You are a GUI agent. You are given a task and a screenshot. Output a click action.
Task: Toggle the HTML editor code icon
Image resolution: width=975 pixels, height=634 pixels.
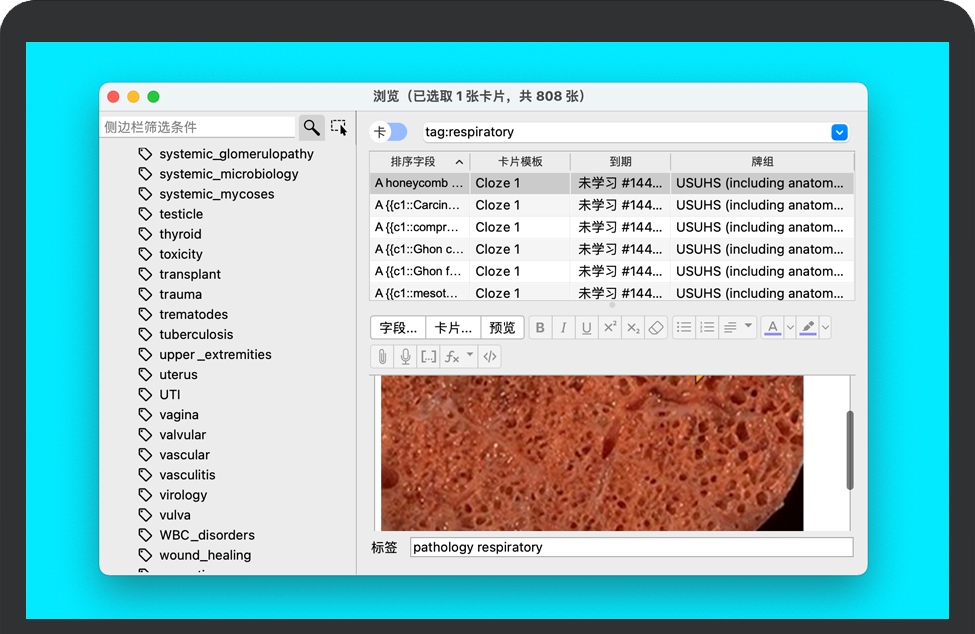pyautogui.click(x=490, y=357)
